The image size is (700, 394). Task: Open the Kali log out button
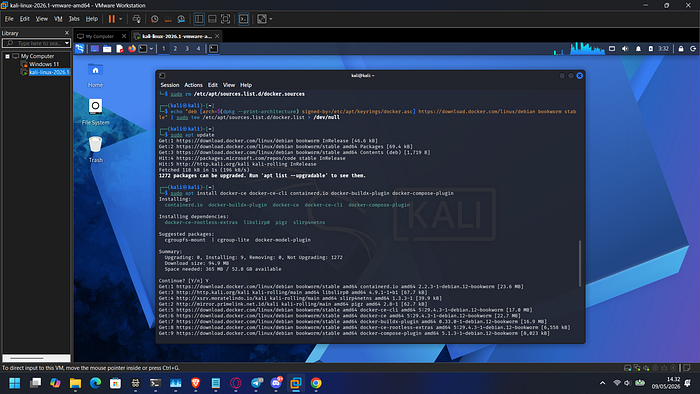pyautogui.click(x=693, y=49)
